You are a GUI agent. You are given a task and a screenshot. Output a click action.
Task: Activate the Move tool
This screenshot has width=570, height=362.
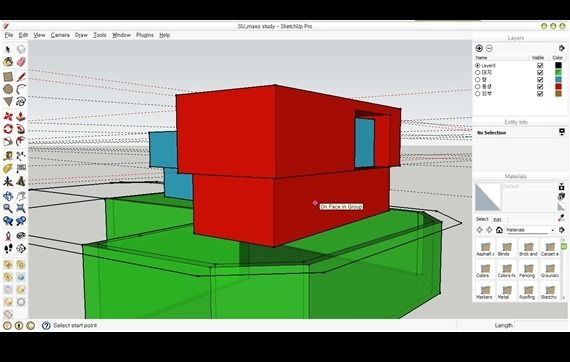[x=8, y=117]
